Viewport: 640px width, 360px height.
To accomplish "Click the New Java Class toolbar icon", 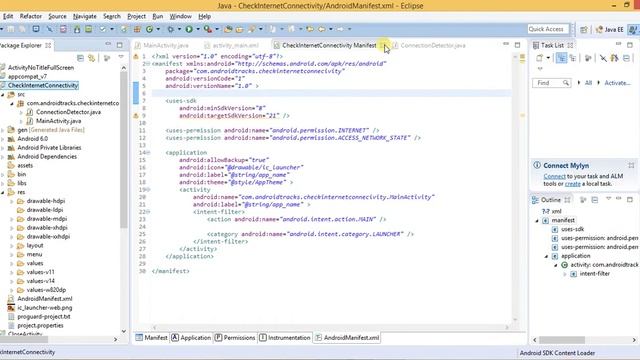I will click(x=149, y=29).
